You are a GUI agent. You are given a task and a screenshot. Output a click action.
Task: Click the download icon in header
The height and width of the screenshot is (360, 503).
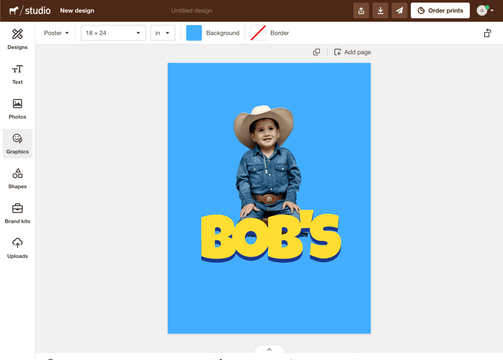coord(380,11)
